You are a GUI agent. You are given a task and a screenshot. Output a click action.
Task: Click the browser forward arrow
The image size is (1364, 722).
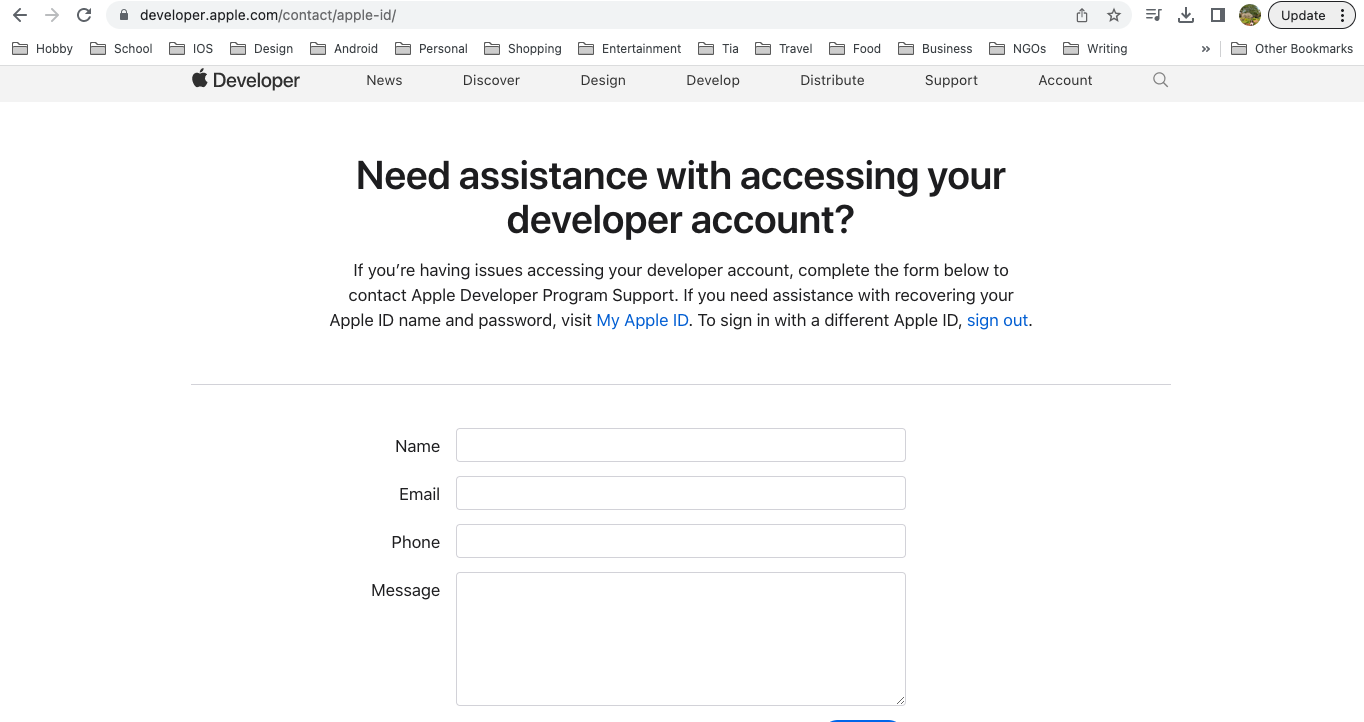coord(52,15)
